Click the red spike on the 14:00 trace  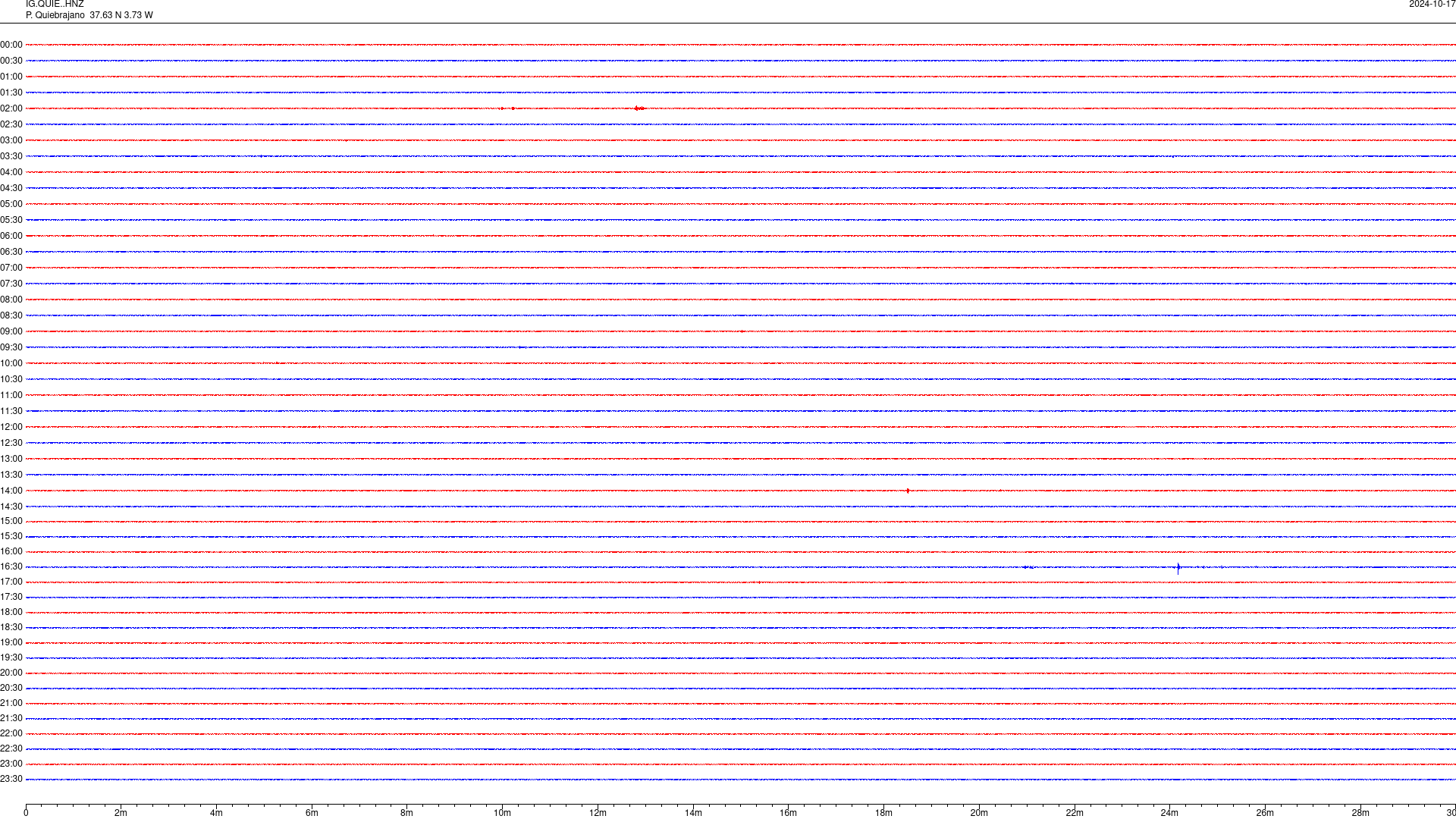coord(908,491)
